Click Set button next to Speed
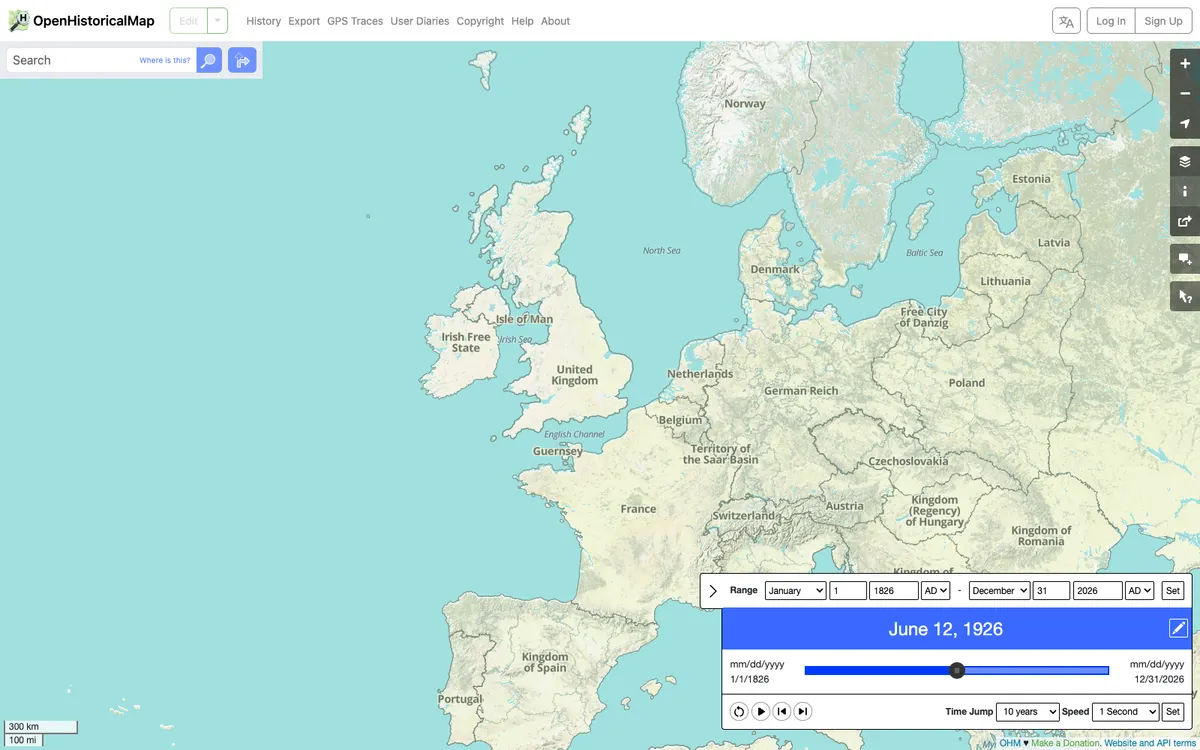This screenshot has width=1200, height=750. tap(1172, 712)
